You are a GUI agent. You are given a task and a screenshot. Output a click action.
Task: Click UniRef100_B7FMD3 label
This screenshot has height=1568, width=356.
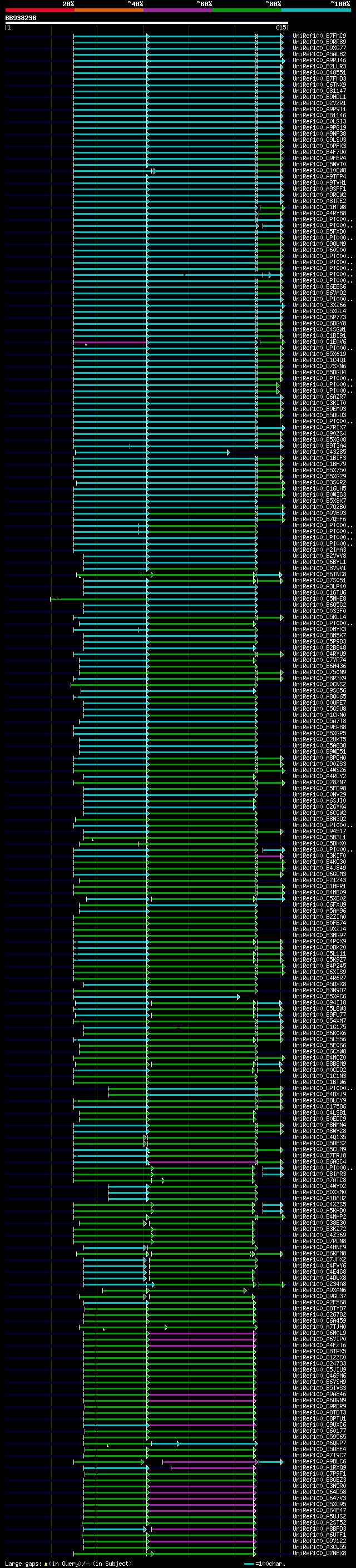coord(319,78)
